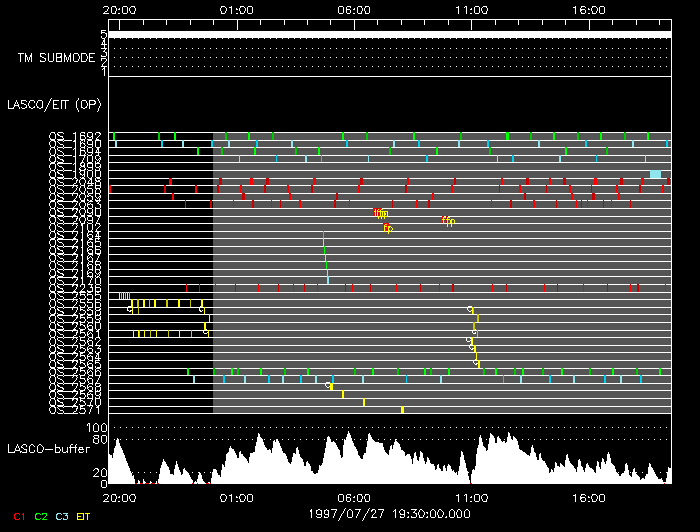Click the dense striped marker on OS 2555 row
The width and height of the screenshot is (700, 532).
pos(123,296)
